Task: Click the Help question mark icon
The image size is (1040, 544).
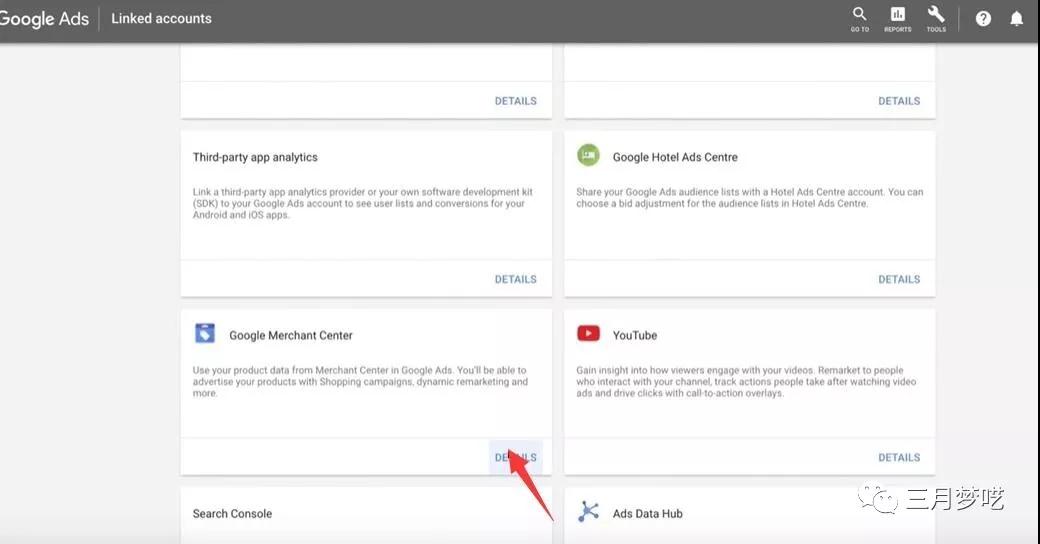Action: 983,19
